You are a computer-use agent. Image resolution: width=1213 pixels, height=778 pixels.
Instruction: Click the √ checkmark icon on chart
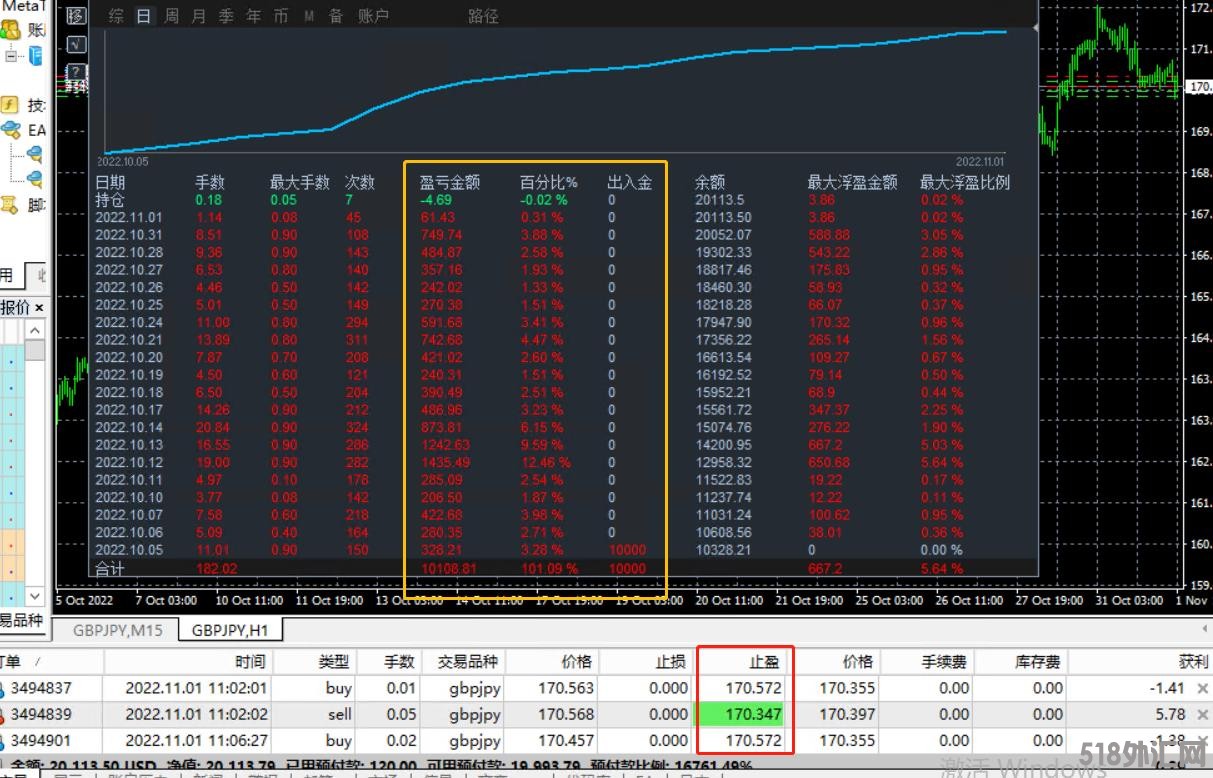(76, 43)
